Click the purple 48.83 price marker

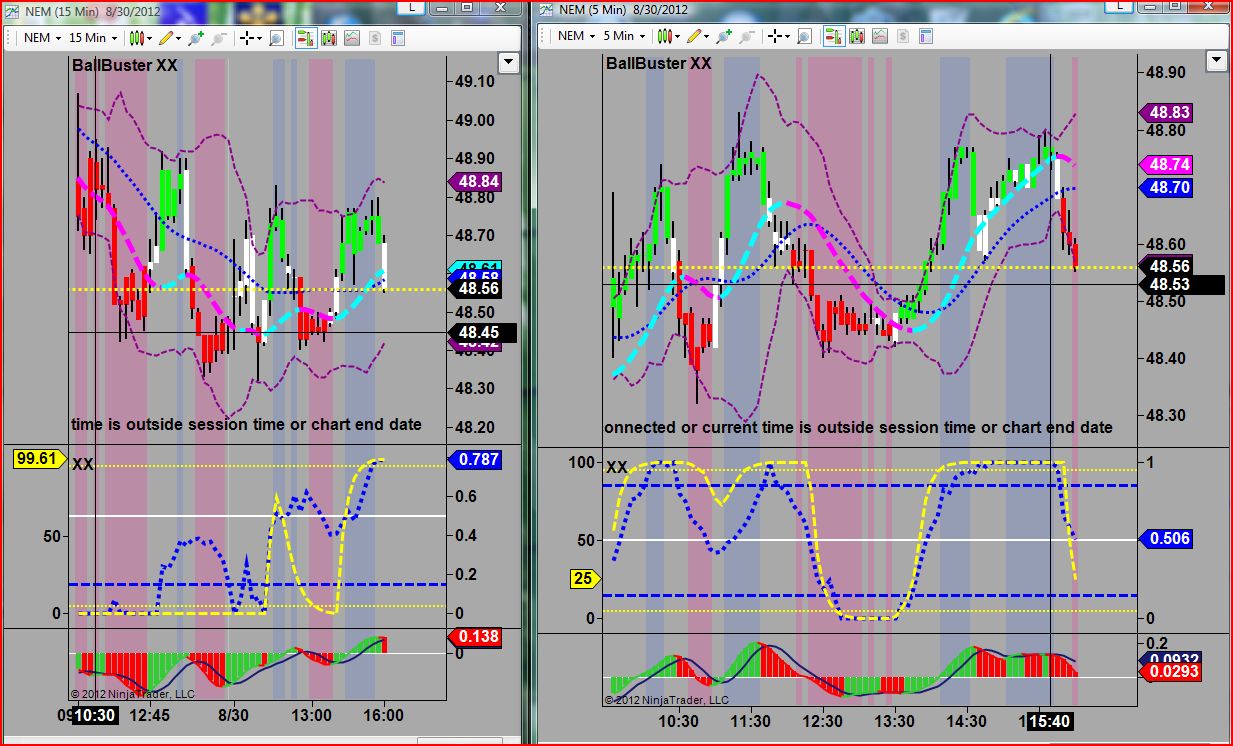[1166, 113]
